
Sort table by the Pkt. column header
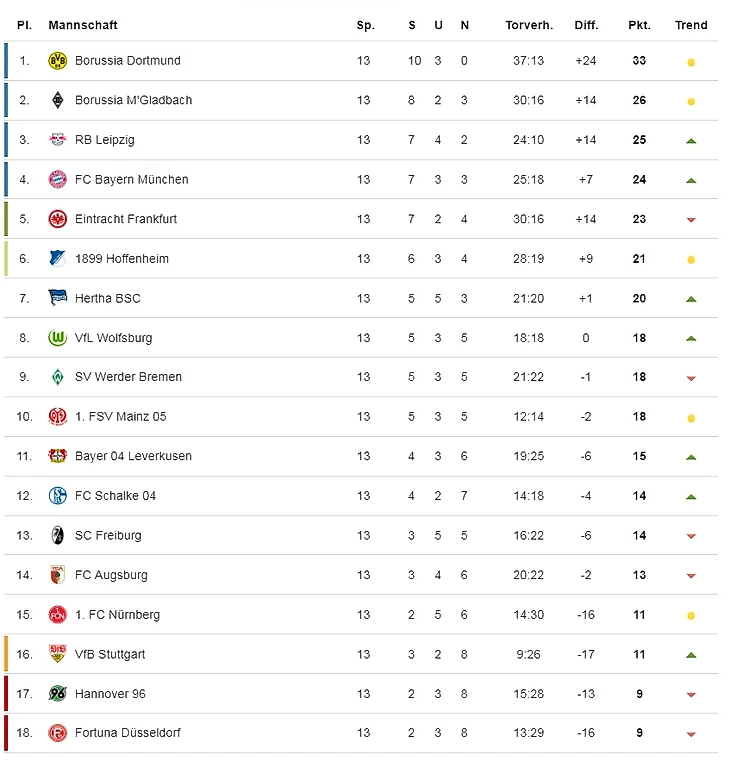tap(639, 25)
